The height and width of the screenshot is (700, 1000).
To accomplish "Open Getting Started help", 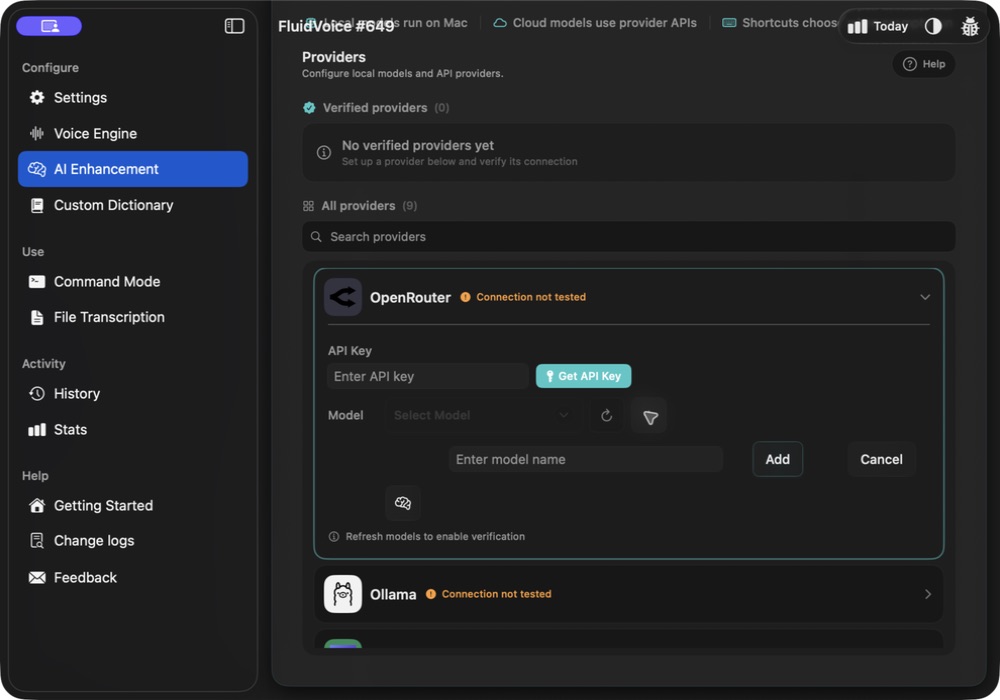I will click(x=133, y=505).
